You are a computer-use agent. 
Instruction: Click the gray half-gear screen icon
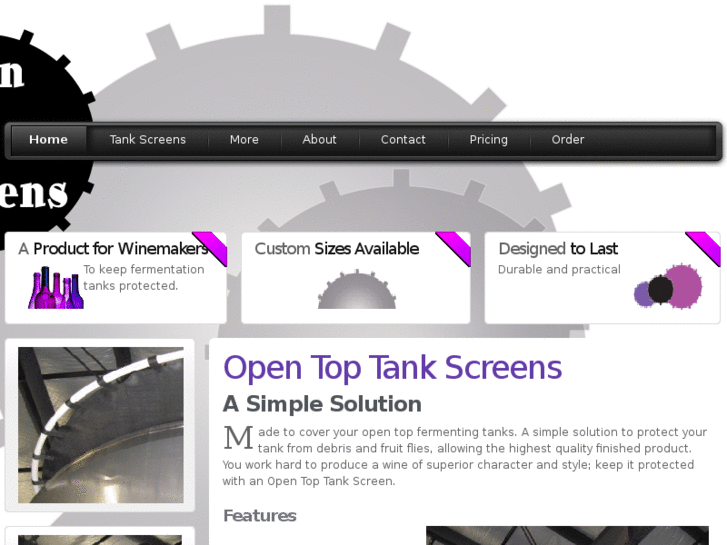pos(357,289)
